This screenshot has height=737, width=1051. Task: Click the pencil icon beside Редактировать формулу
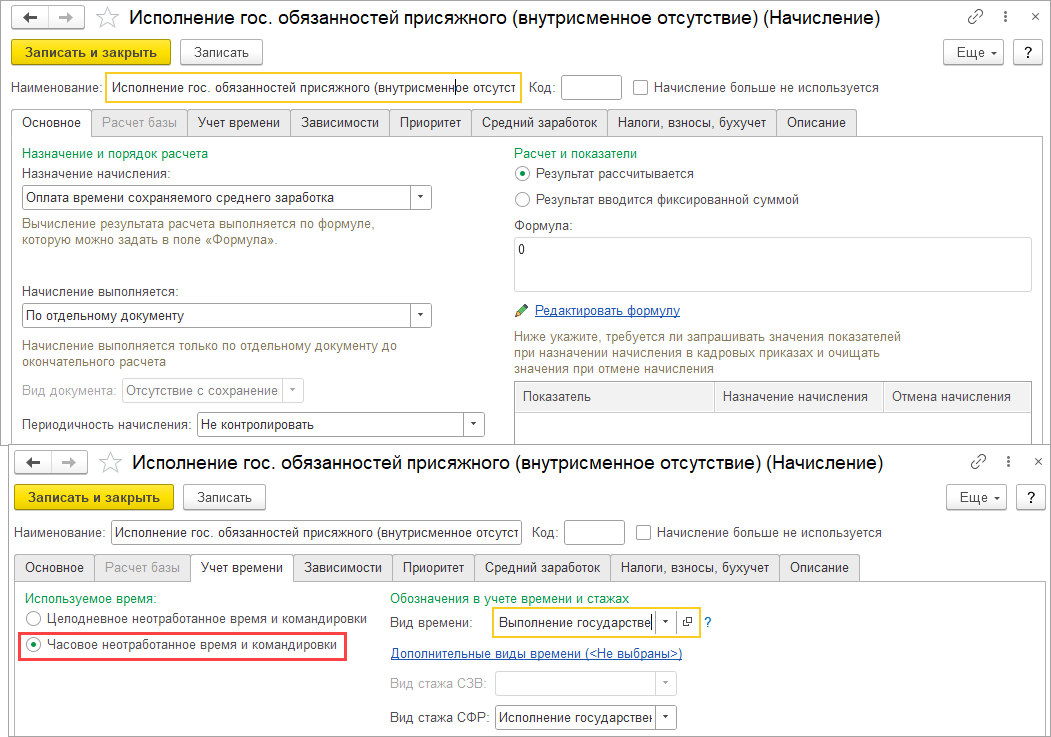coord(521,311)
